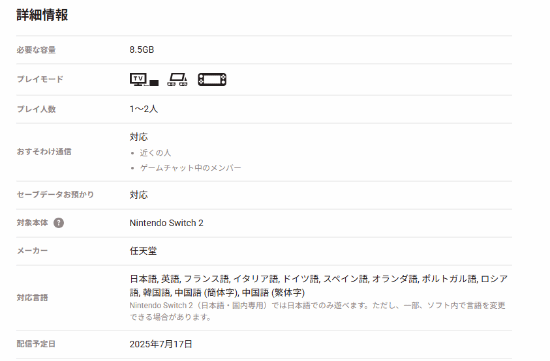Click the tabletop mode play icon
Viewport: 550px width, 361px height.
click(x=177, y=79)
